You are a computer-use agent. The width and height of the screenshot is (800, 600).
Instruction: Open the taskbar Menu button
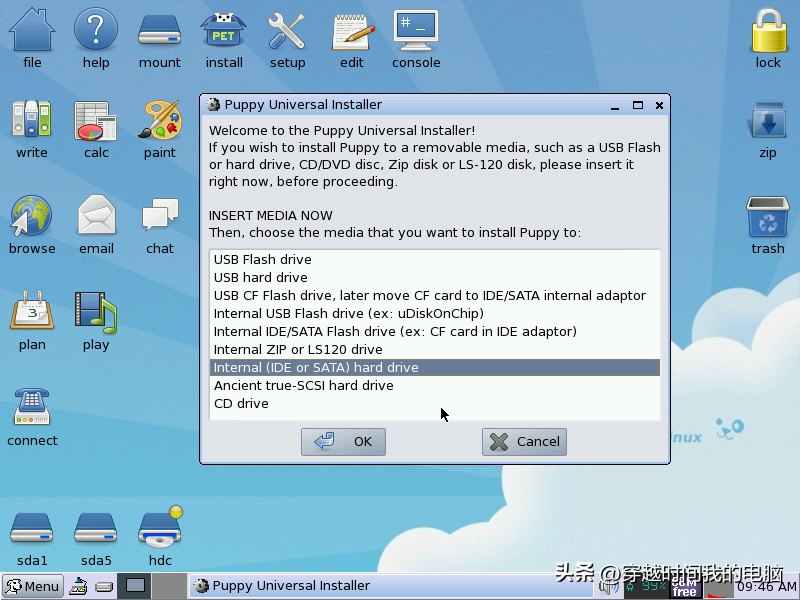pyautogui.click(x=33, y=586)
